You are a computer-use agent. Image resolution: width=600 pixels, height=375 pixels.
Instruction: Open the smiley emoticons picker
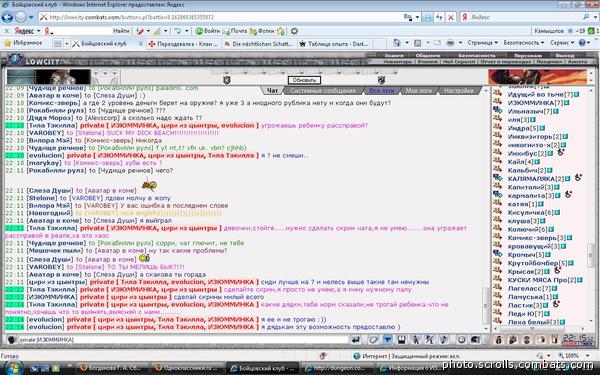click(x=461, y=339)
